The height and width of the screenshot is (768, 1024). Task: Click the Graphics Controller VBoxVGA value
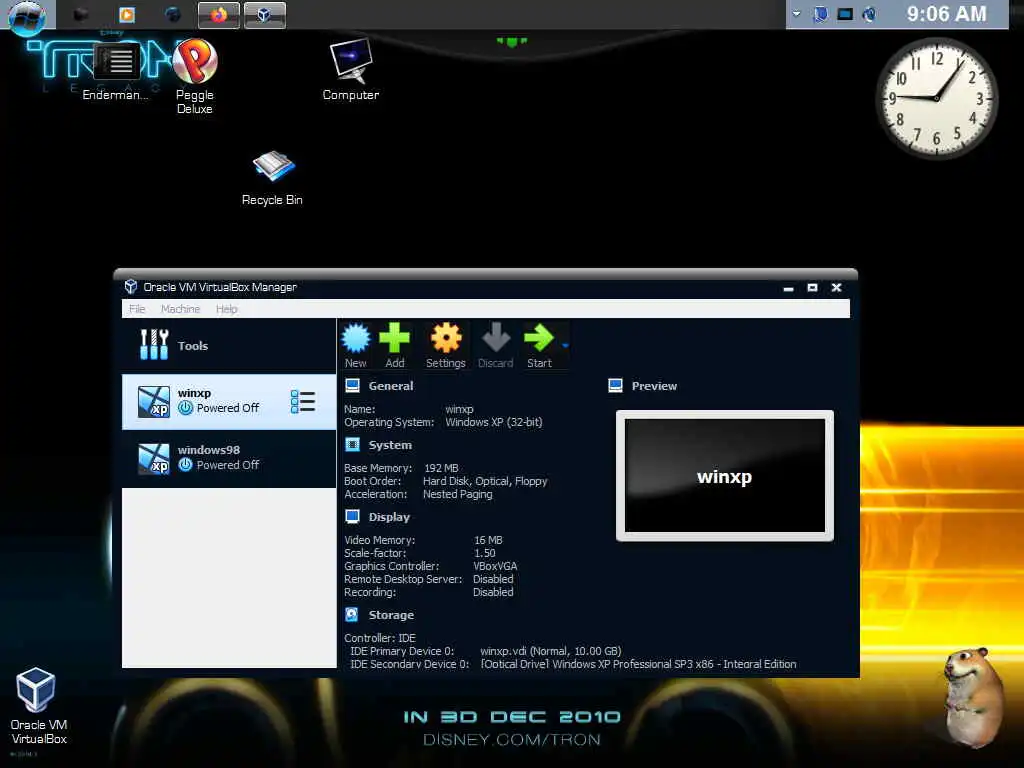(x=495, y=566)
